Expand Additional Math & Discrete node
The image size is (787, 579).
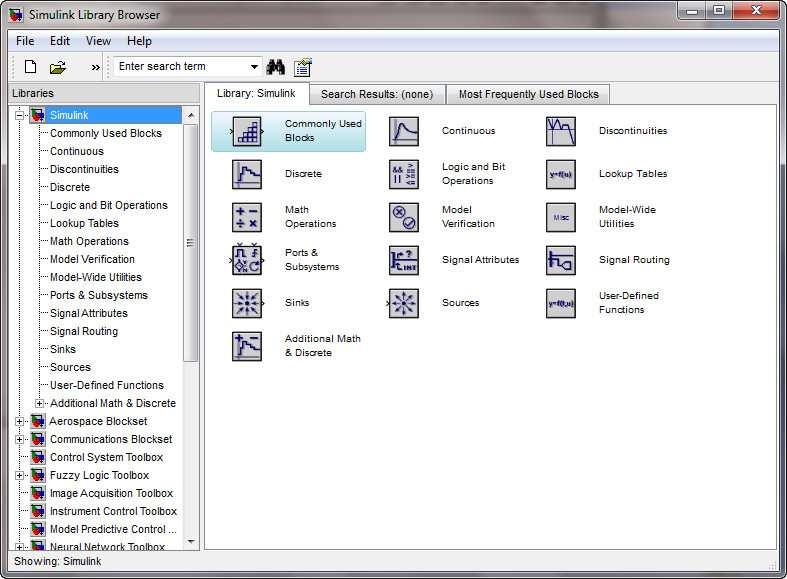[40, 403]
